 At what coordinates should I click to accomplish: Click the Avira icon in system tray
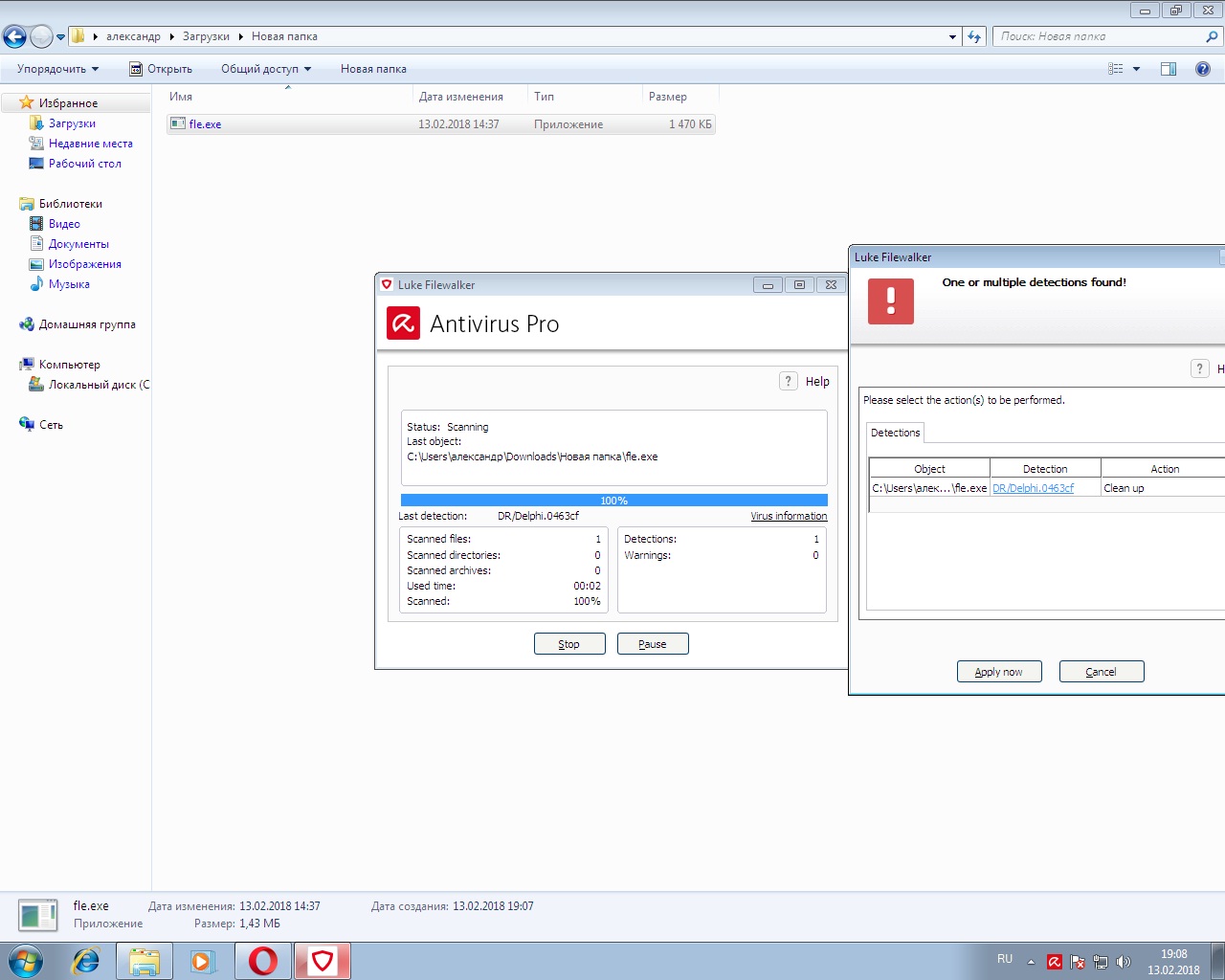[1055, 962]
